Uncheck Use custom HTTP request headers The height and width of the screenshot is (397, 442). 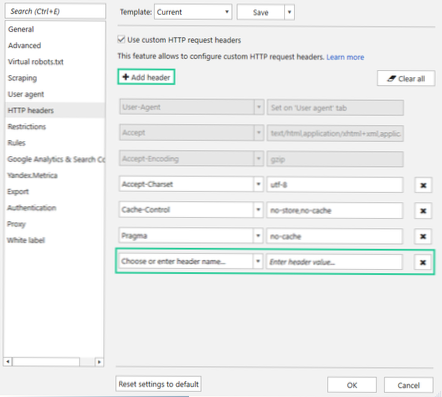(x=121, y=39)
